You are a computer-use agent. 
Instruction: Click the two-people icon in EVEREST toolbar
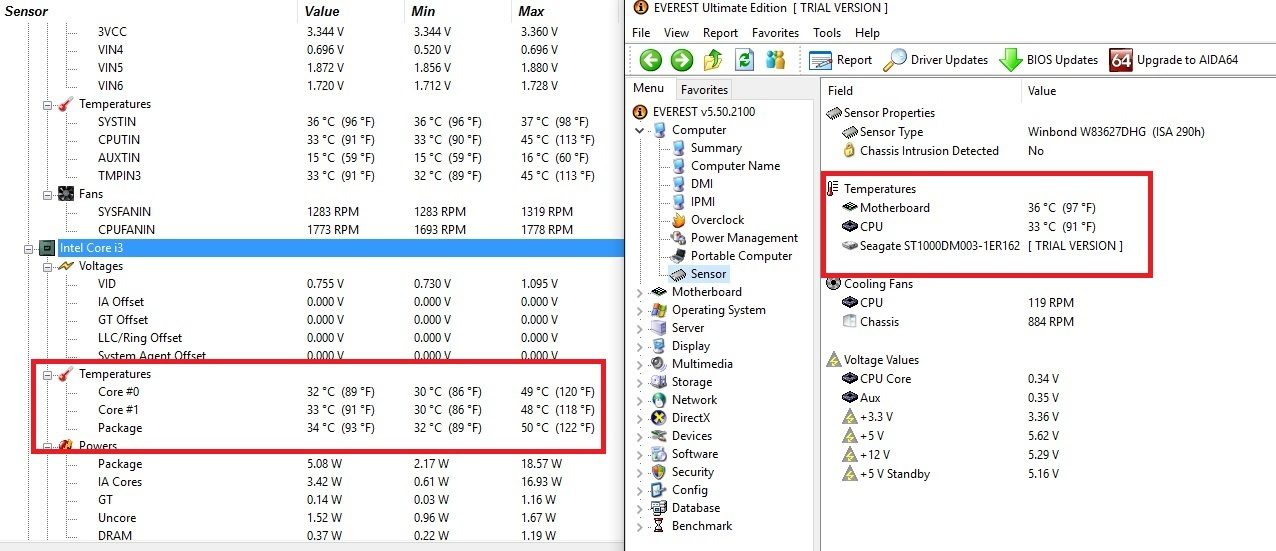point(775,60)
